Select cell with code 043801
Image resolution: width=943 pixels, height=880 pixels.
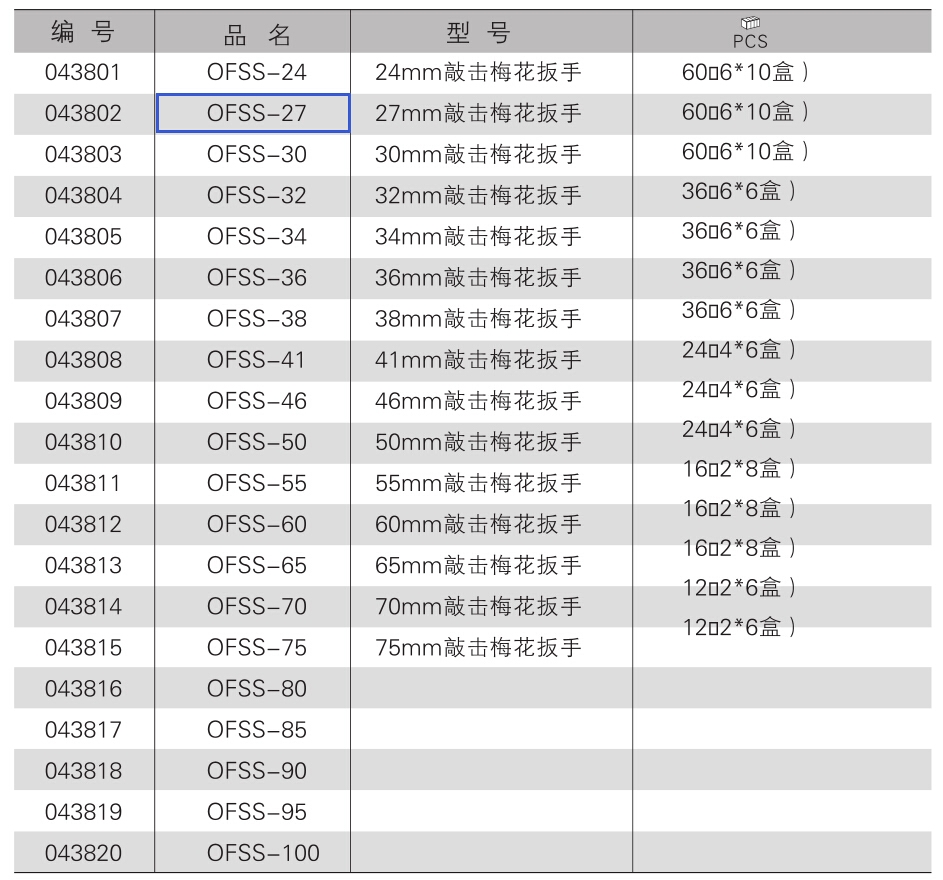84,73
